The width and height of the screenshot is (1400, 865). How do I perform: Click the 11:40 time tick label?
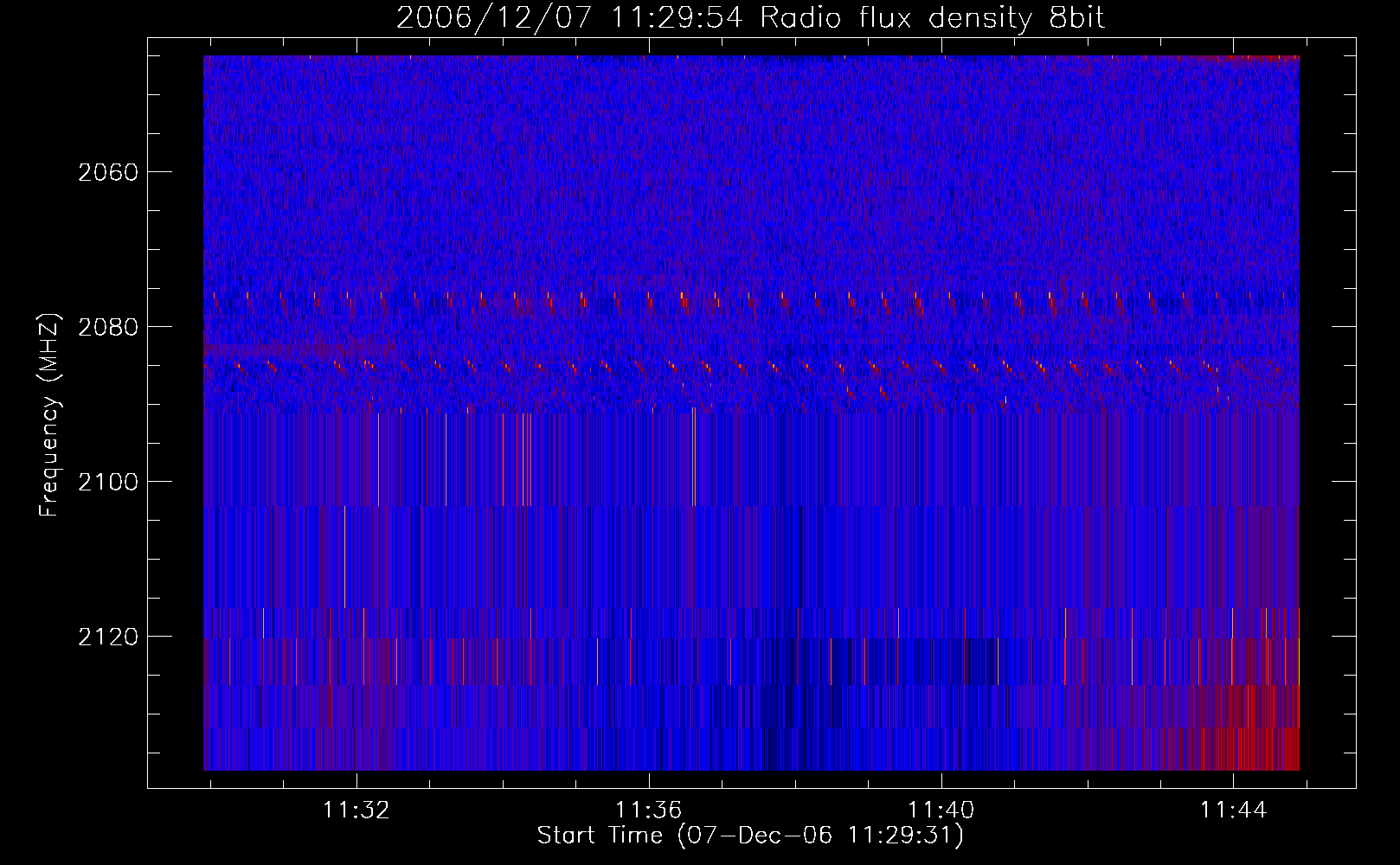pyautogui.click(x=941, y=810)
